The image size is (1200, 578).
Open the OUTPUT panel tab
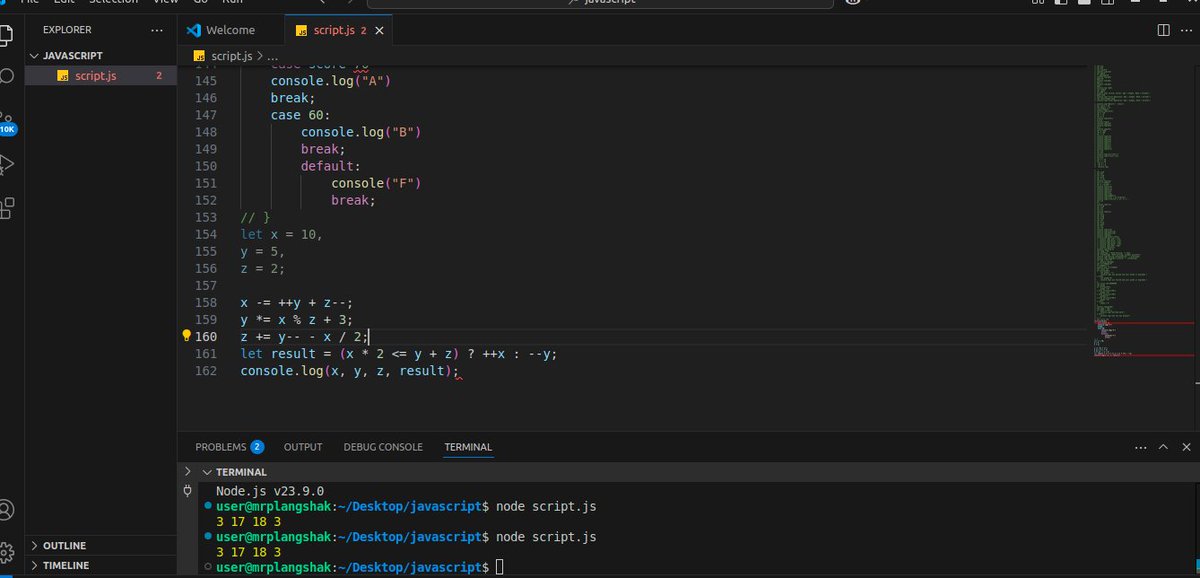[303, 447]
